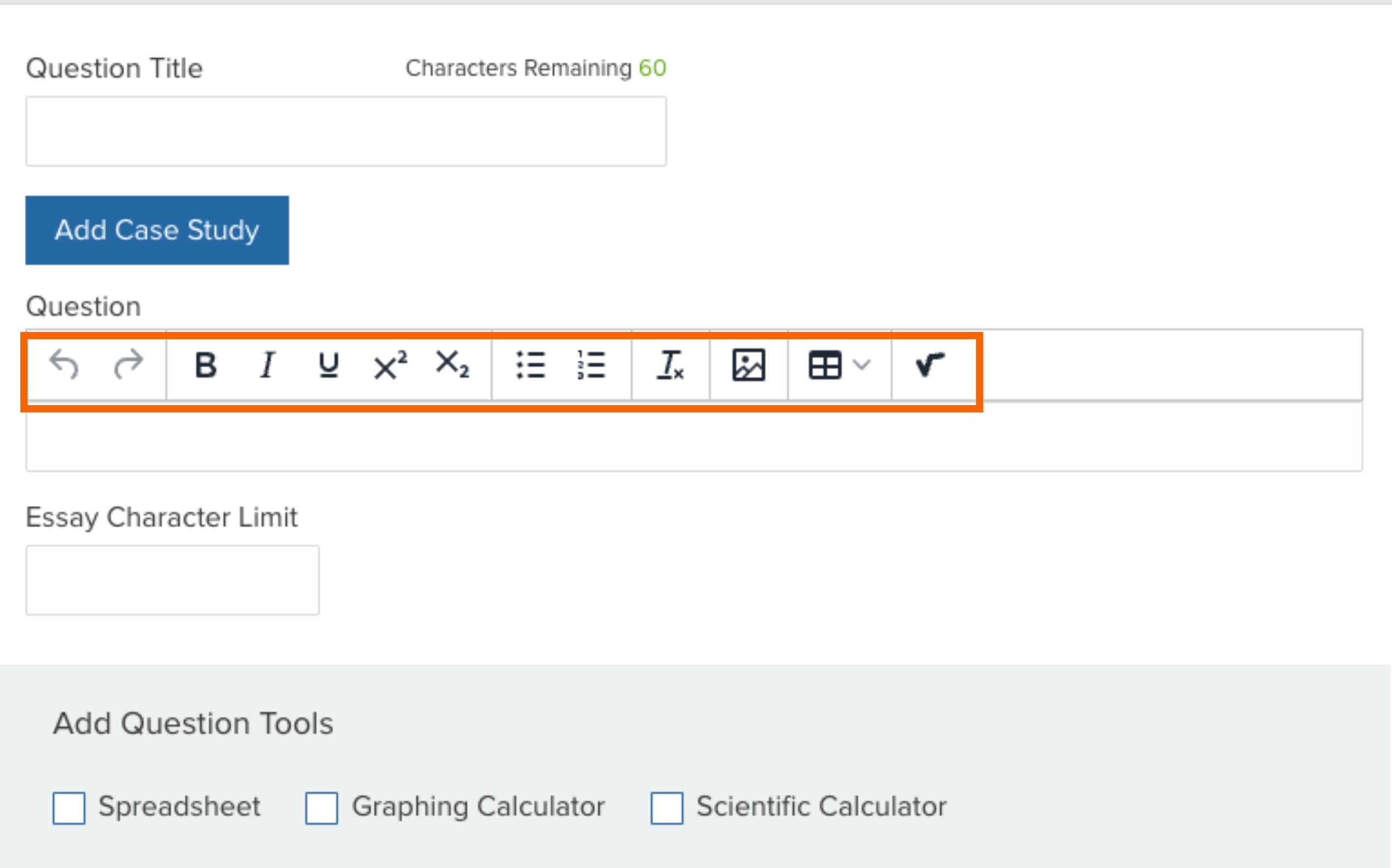Toggle Underline formatting

pyautogui.click(x=329, y=365)
